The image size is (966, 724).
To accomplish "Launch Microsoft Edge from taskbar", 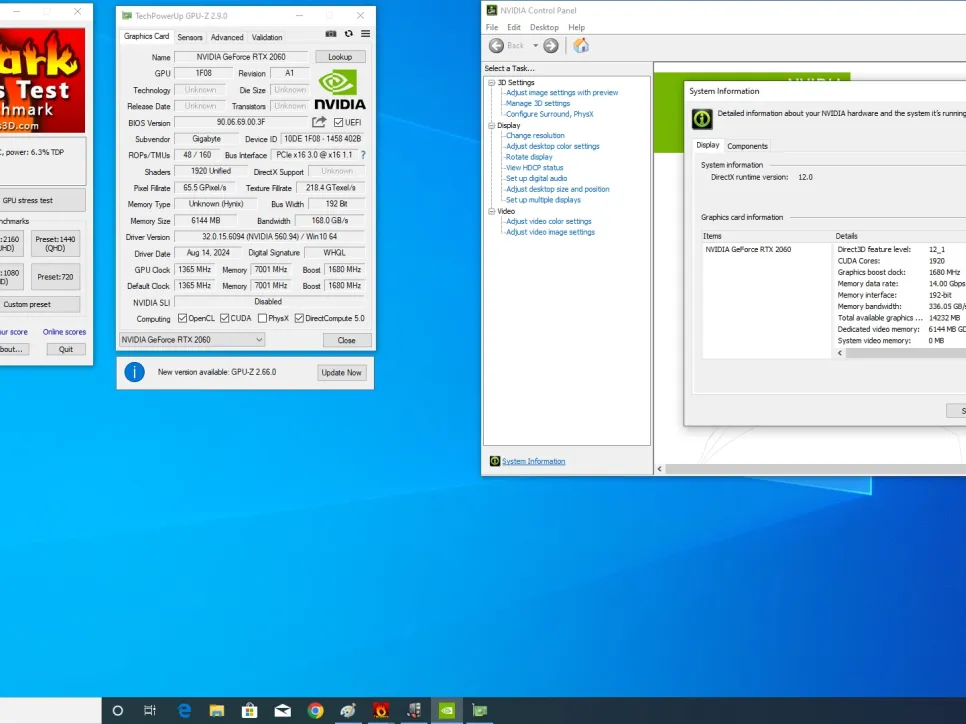I will tap(184, 710).
